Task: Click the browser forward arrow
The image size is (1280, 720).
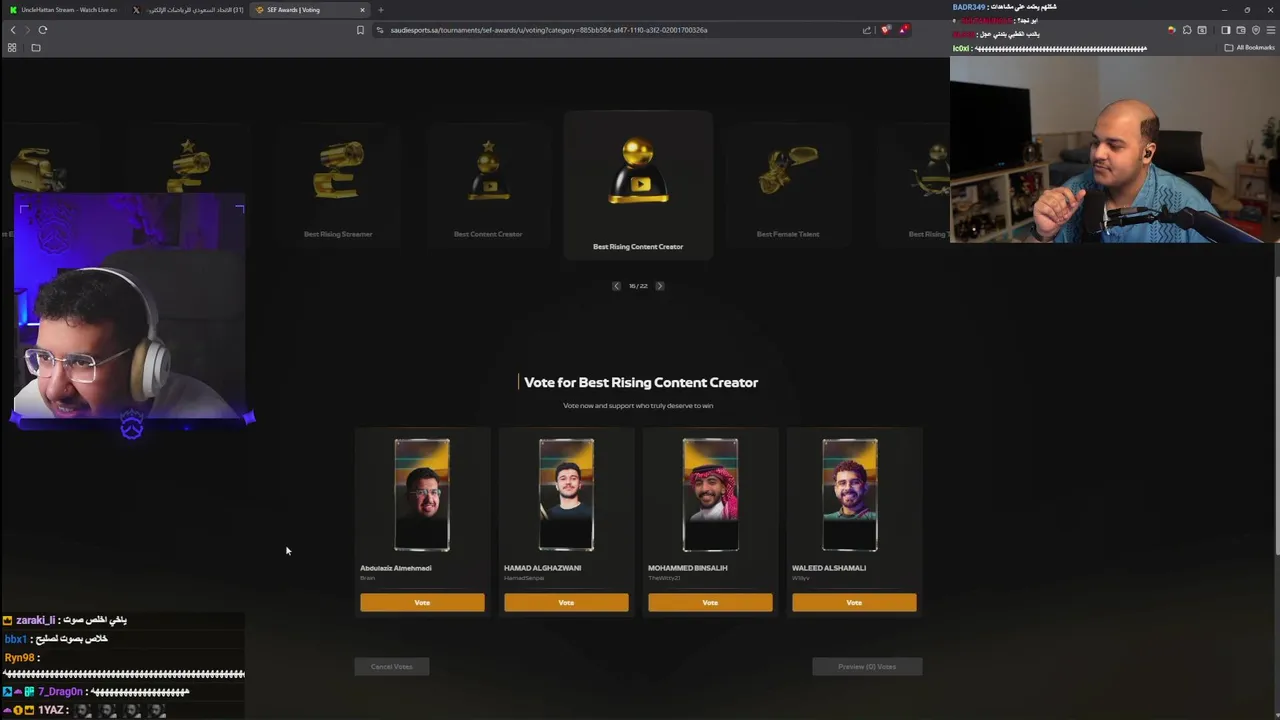Action: pyautogui.click(x=27, y=30)
